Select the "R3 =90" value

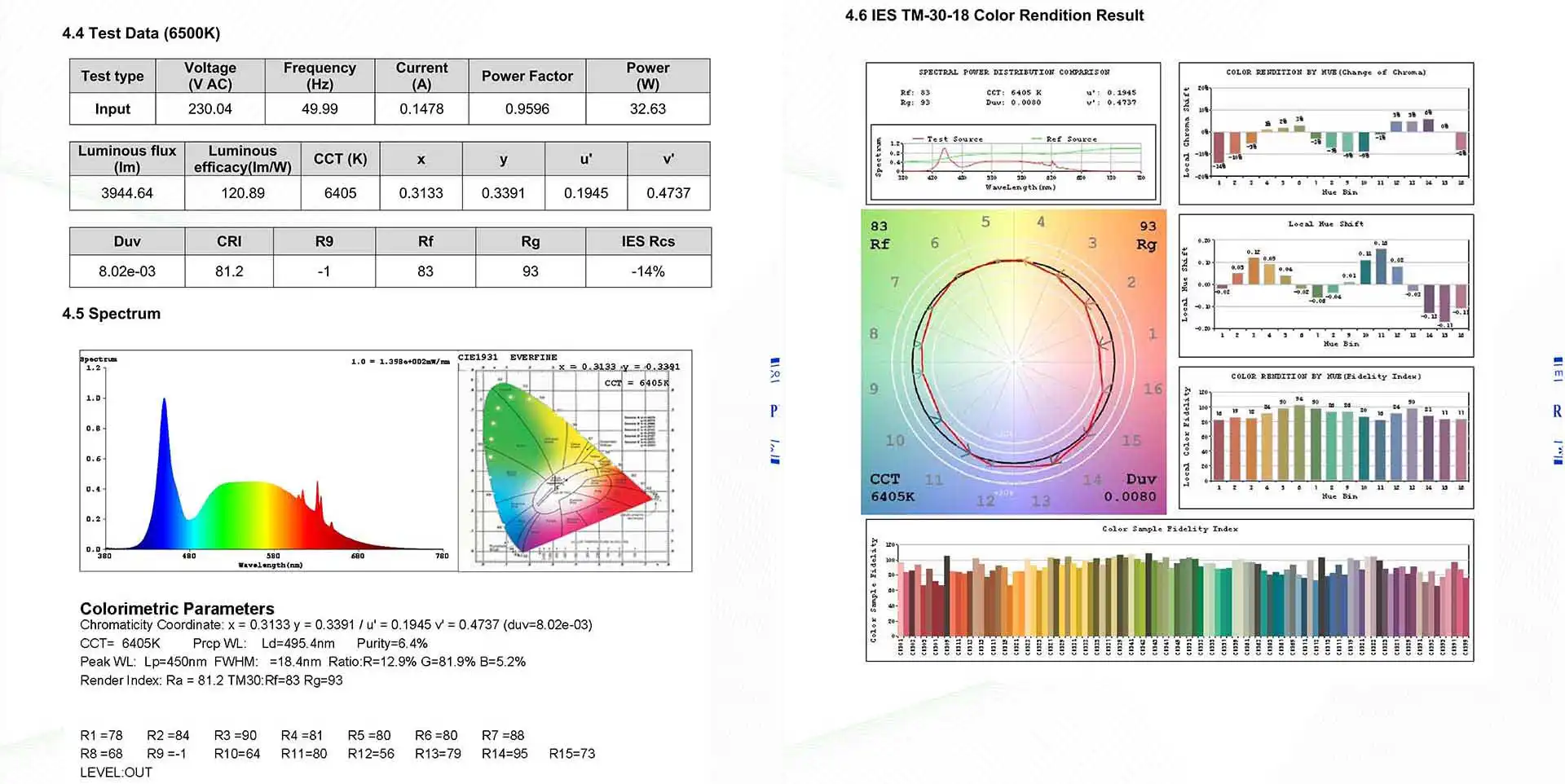236,736
